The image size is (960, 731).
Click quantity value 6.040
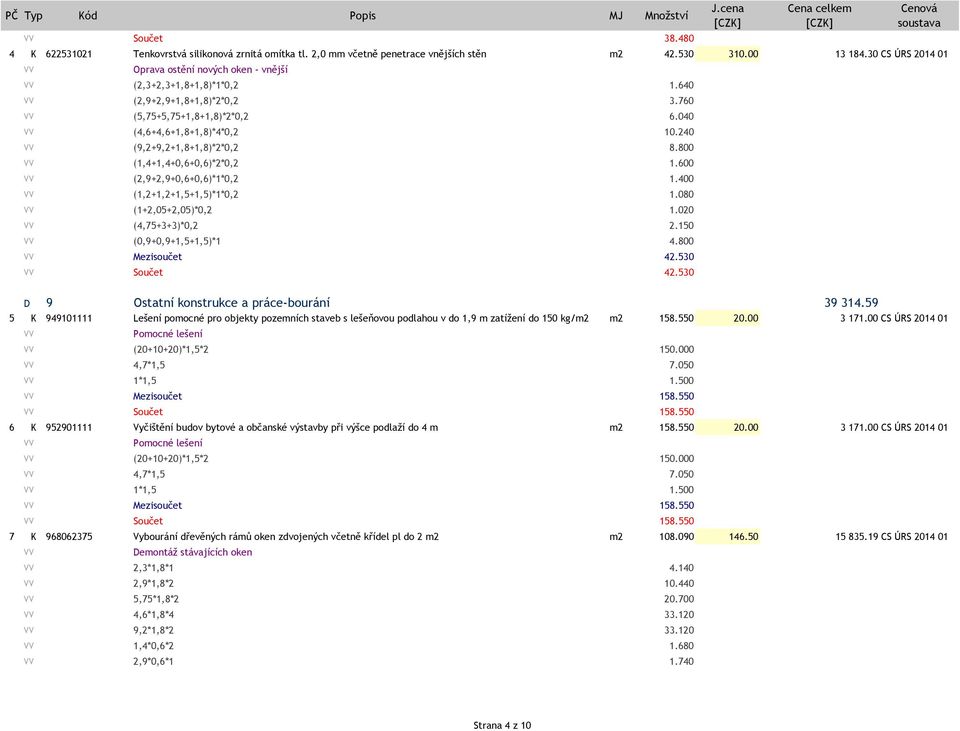(681, 116)
